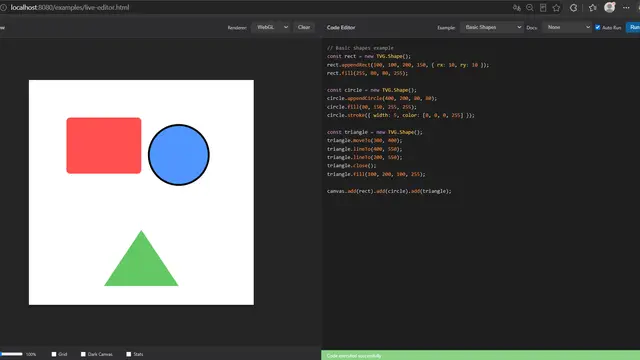Screen dimensions: 640x360
Task: Open the Renderer WebGL dropdown
Action: pyautogui.click(x=271, y=27)
